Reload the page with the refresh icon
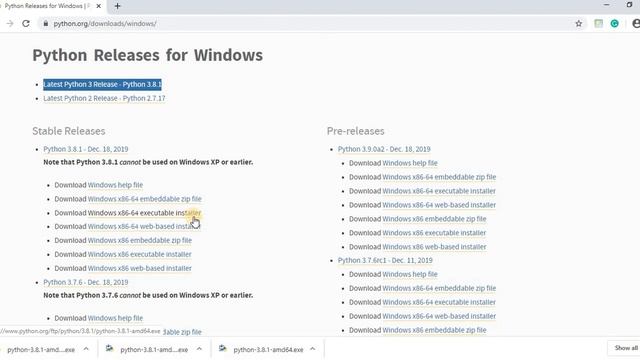640x360 pixels. click(x=26, y=24)
